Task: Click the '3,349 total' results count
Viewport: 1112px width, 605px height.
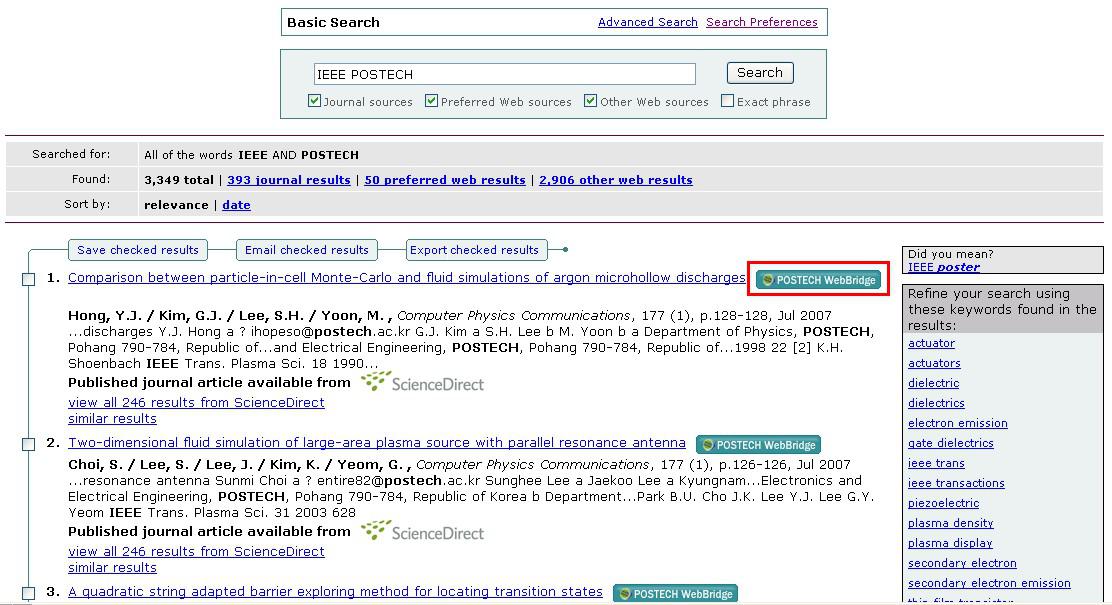Action: click(x=179, y=180)
